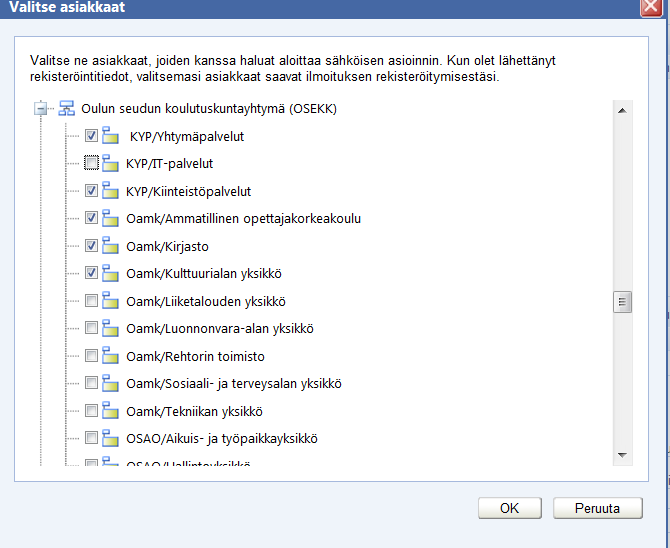Click the folder icon for KYP/IT-palvelut
670x548 pixels.
(x=110, y=162)
